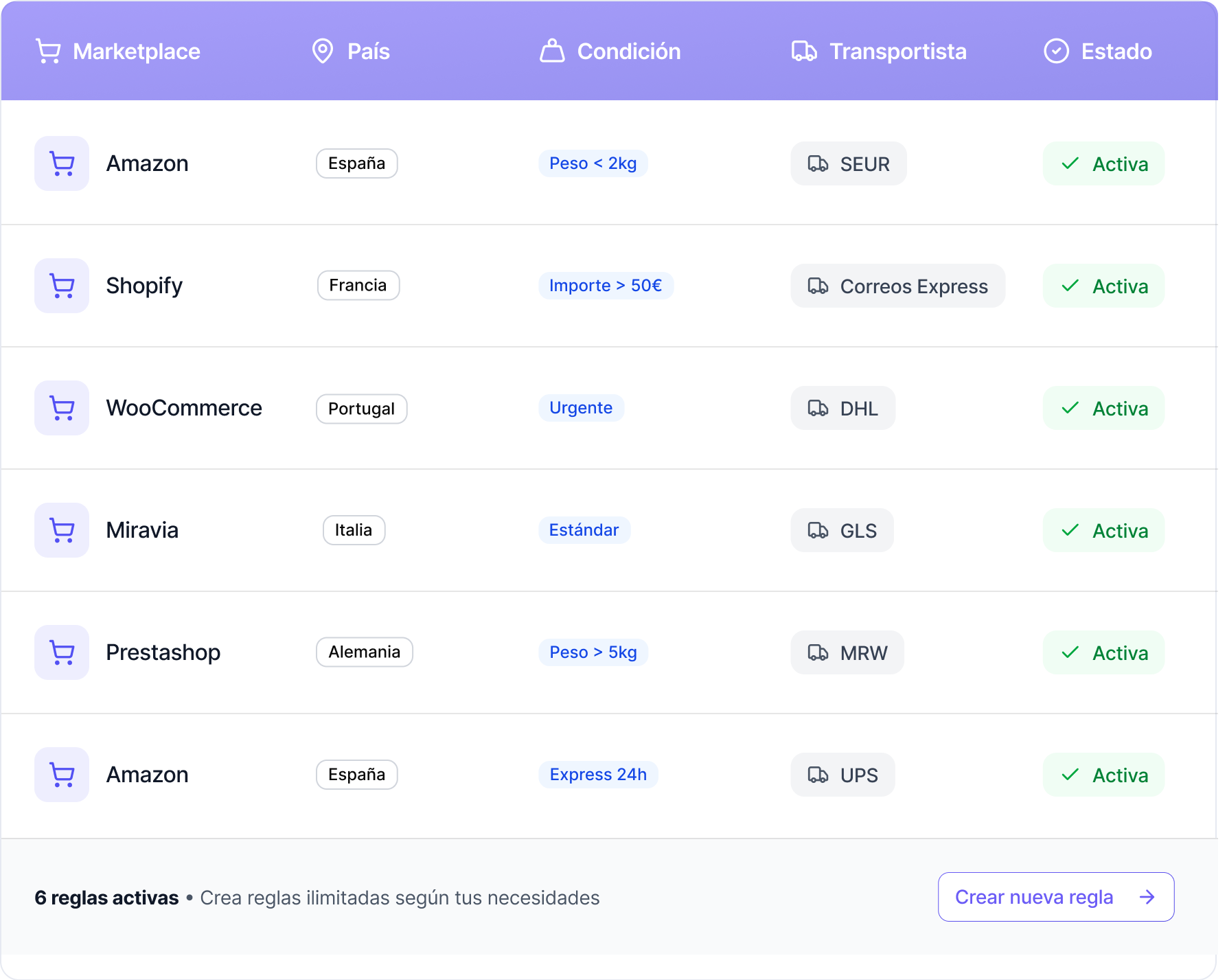This screenshot has height=980, width=1227.
Task: Click the cart icon in the Shopify row
Action: 62,286
